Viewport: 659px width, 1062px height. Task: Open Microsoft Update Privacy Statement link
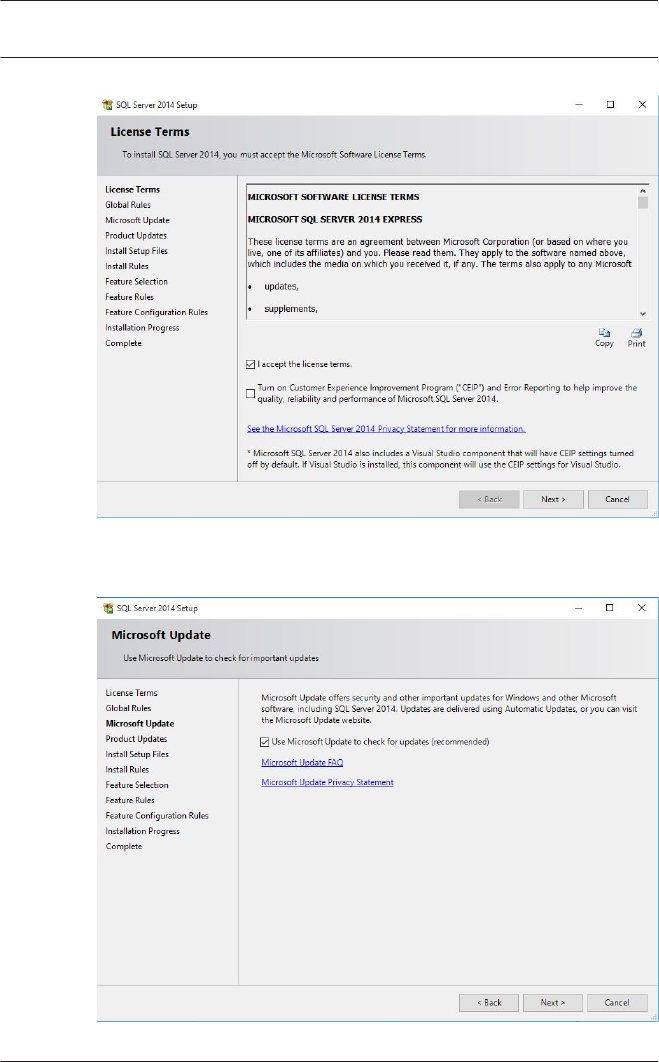pos(327,782)
